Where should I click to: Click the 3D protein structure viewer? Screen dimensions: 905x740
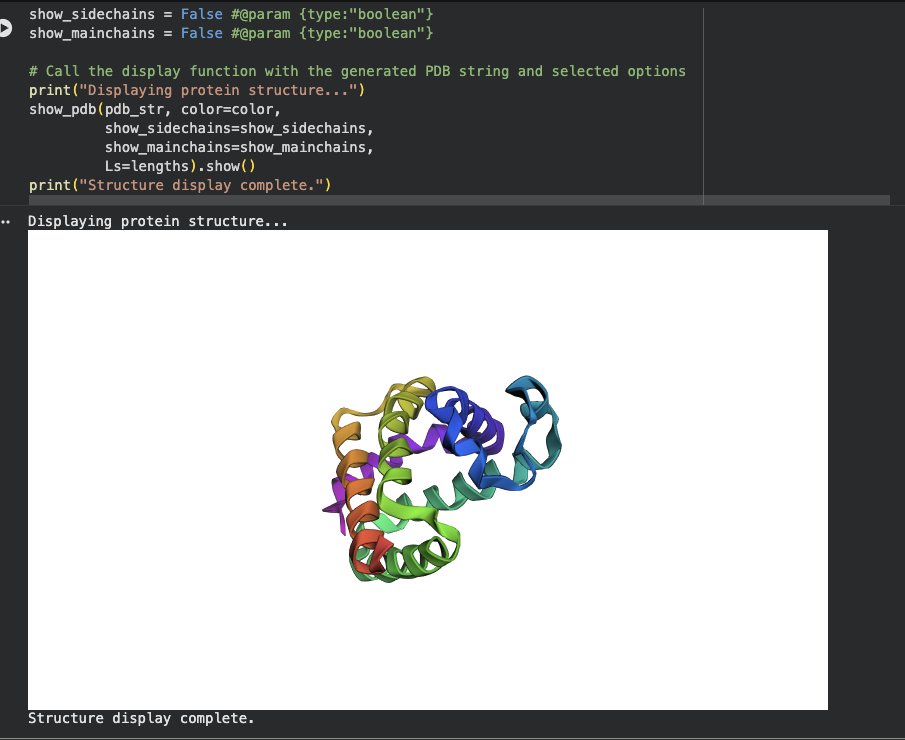click(428, 470)
